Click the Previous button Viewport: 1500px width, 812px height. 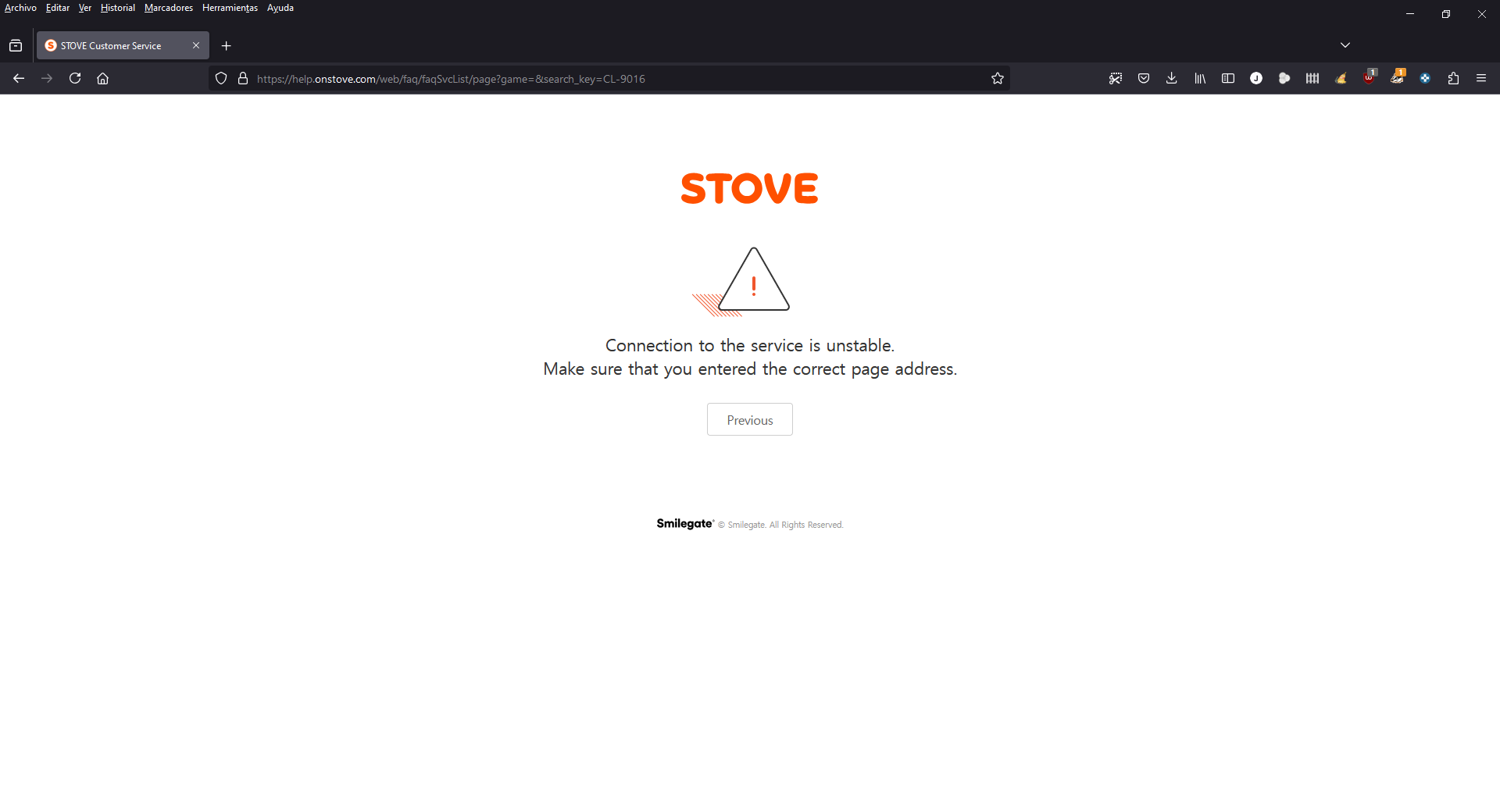point(750,419)
